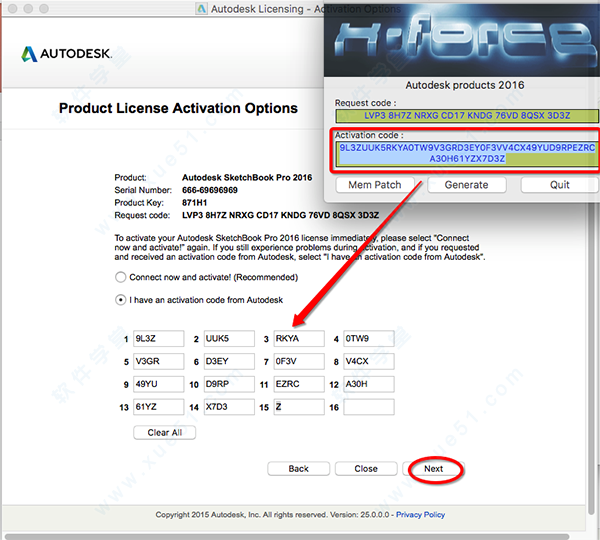Click activation code field 13 containing 61YZ

(158, 407)
